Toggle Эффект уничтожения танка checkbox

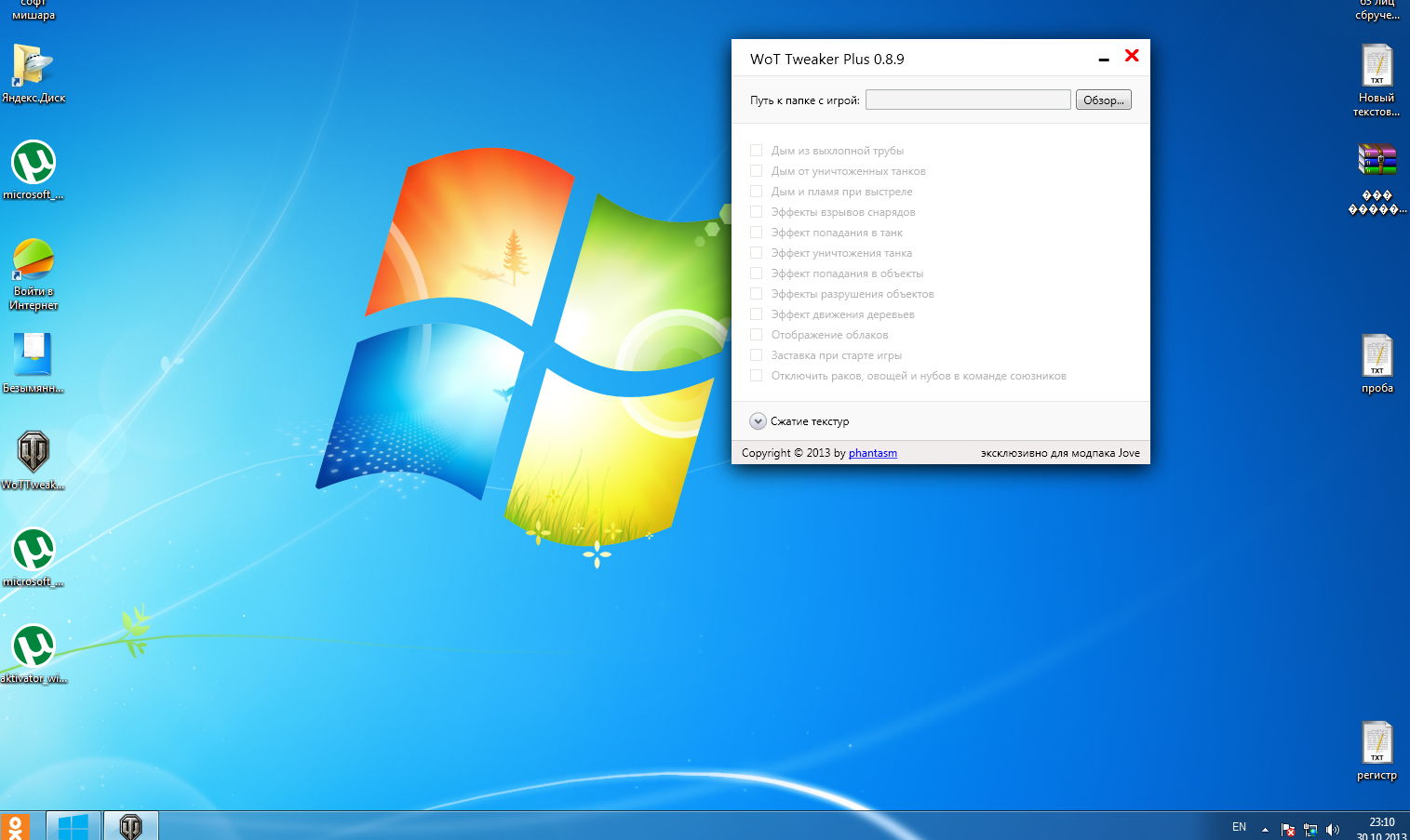pyautogui.click(x=756, y=253)
